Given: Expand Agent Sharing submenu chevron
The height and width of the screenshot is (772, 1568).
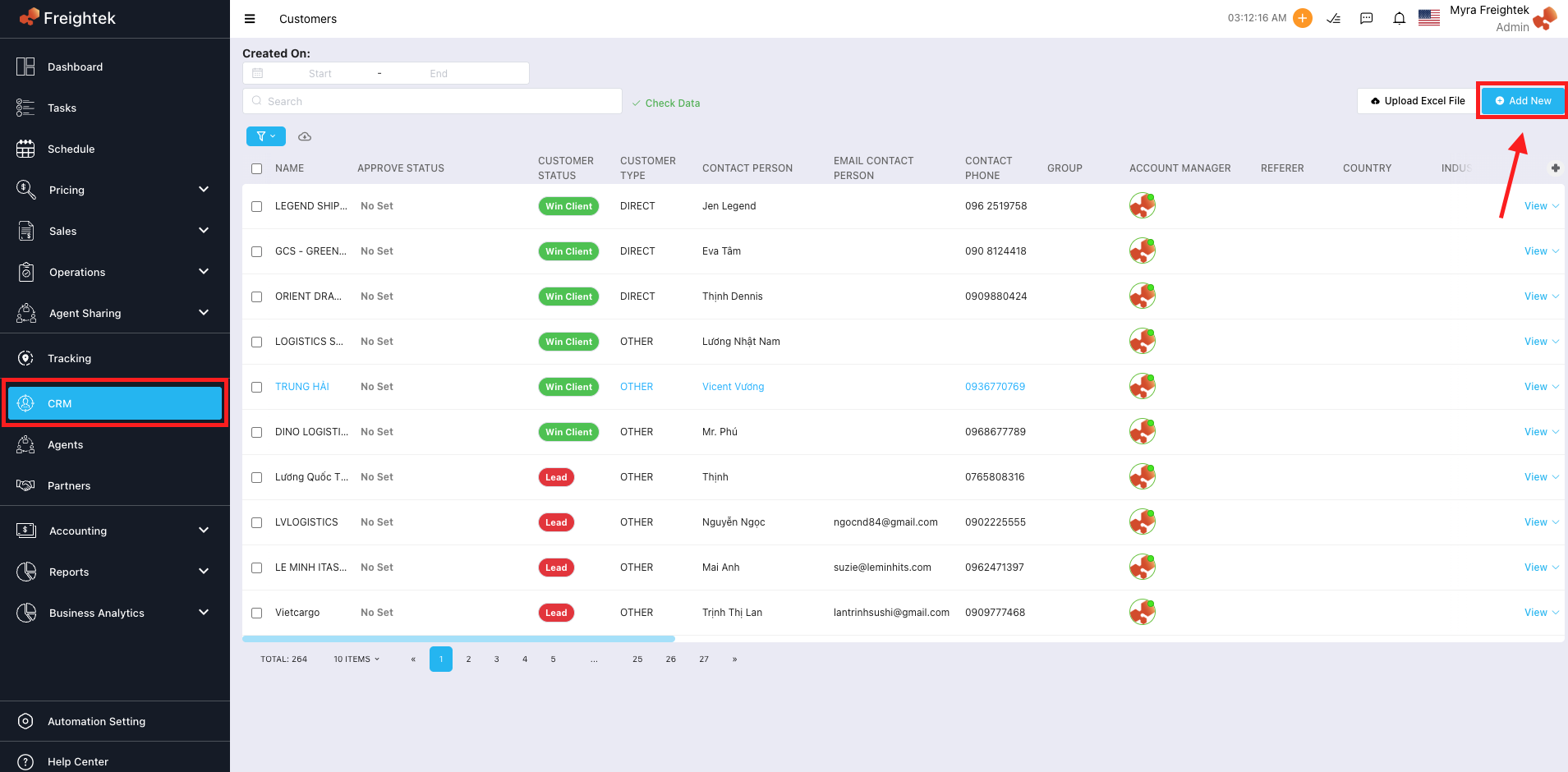Looking at the screenshot, I should [x=204, y=313].
